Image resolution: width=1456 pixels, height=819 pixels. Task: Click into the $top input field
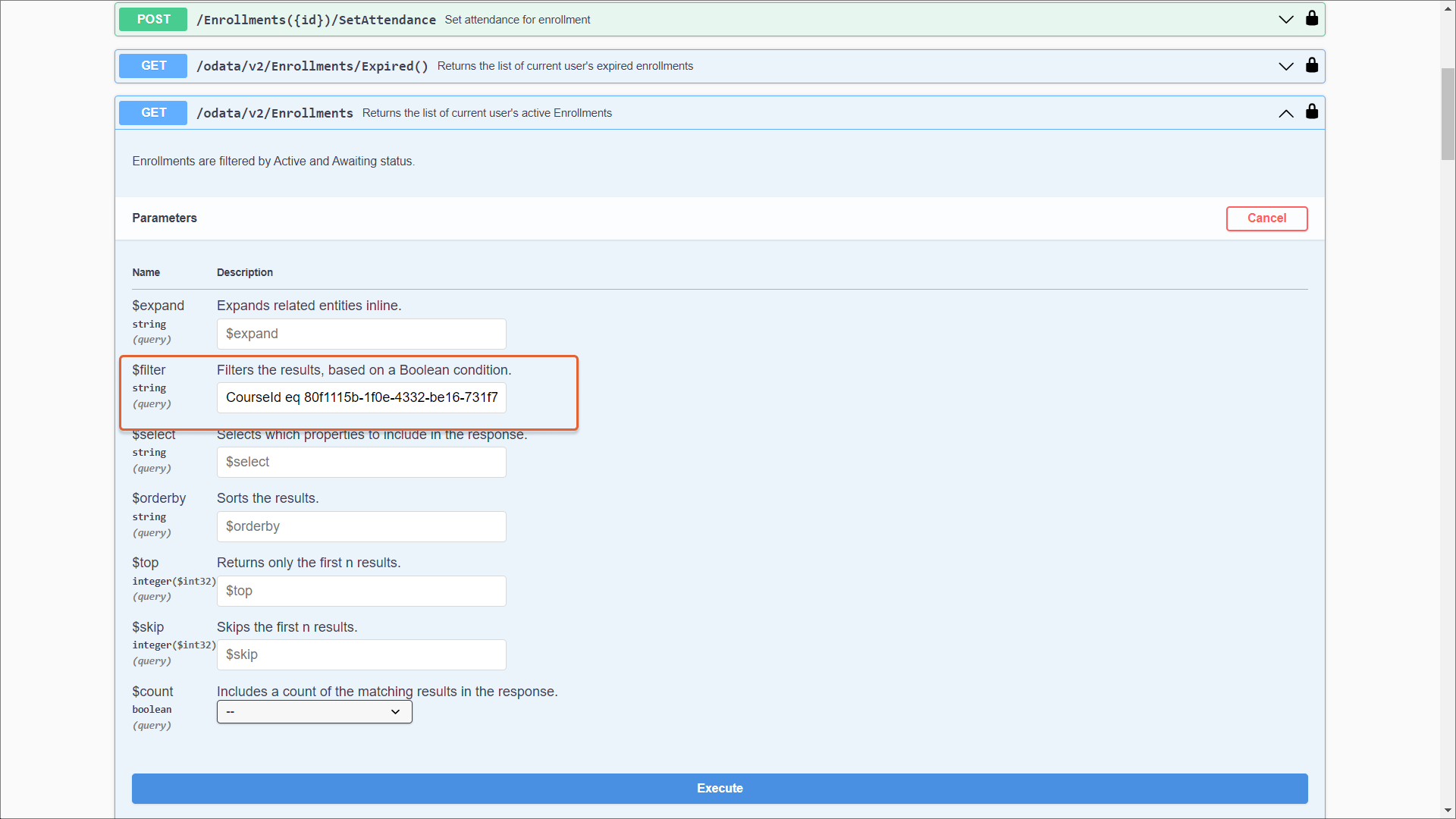pyautogui.click(x=361, y=591)
